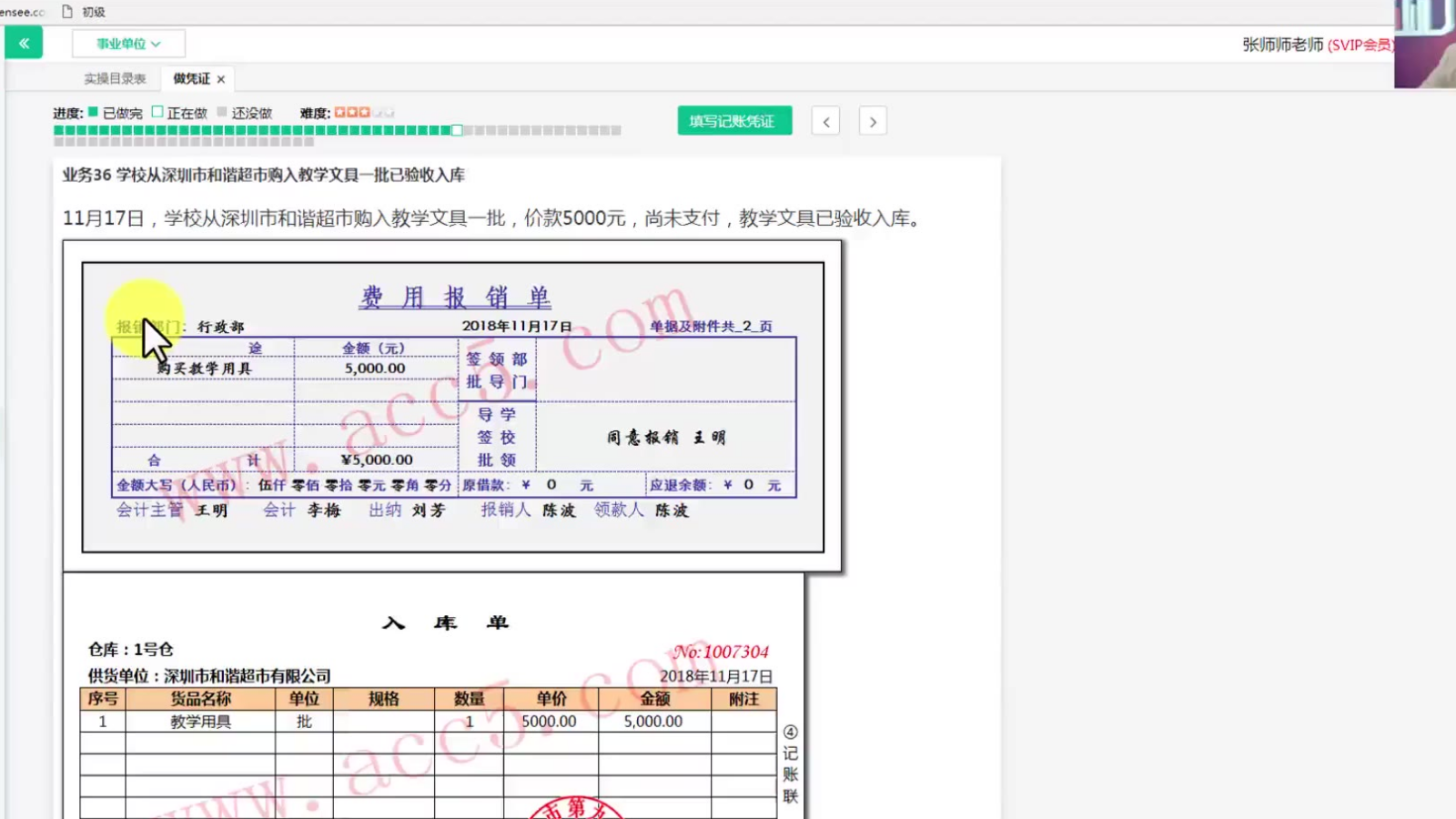
Task: Click the 正在做 legend box
Action: point(157,112)
